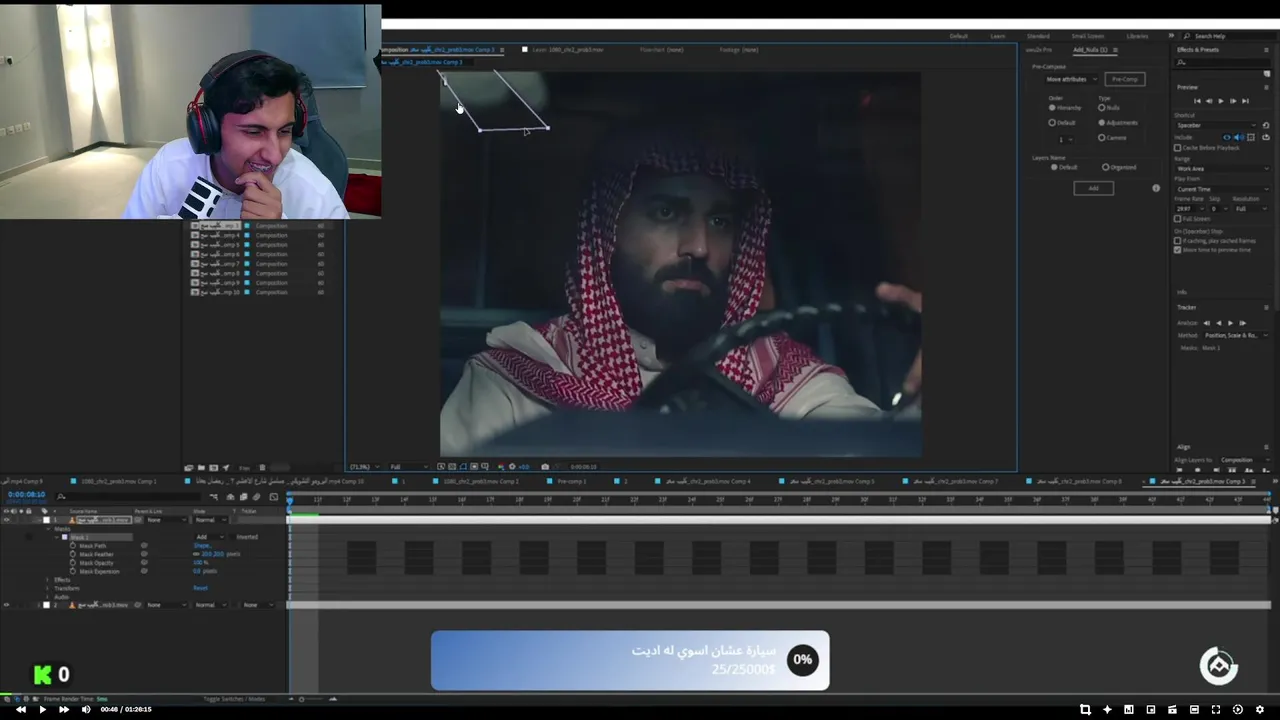Toggle include overlays icon in Preview
The height and width of the screenshot is (720, 1280).
tap(1251, 137)
